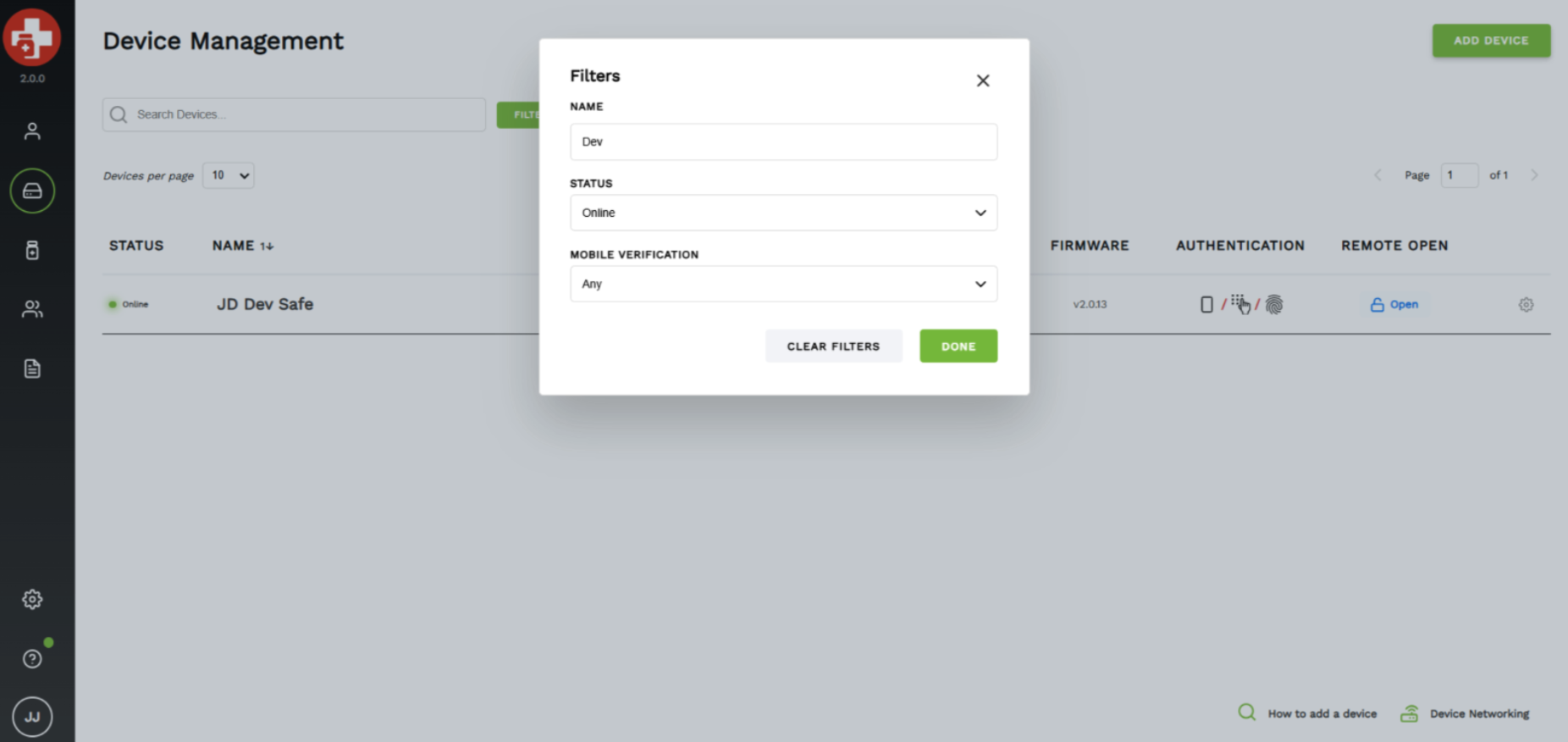
Task: Open the help question mark icon
Action: coord(32,659)
